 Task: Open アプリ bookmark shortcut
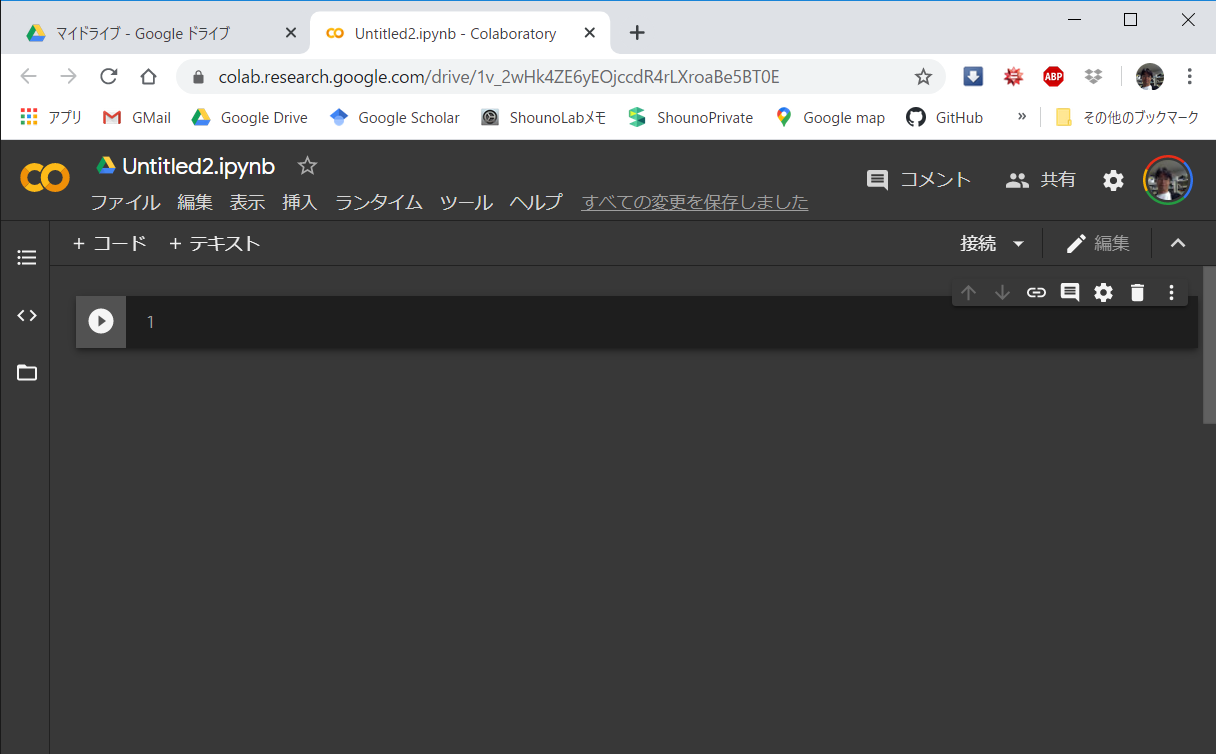point(52,117)
